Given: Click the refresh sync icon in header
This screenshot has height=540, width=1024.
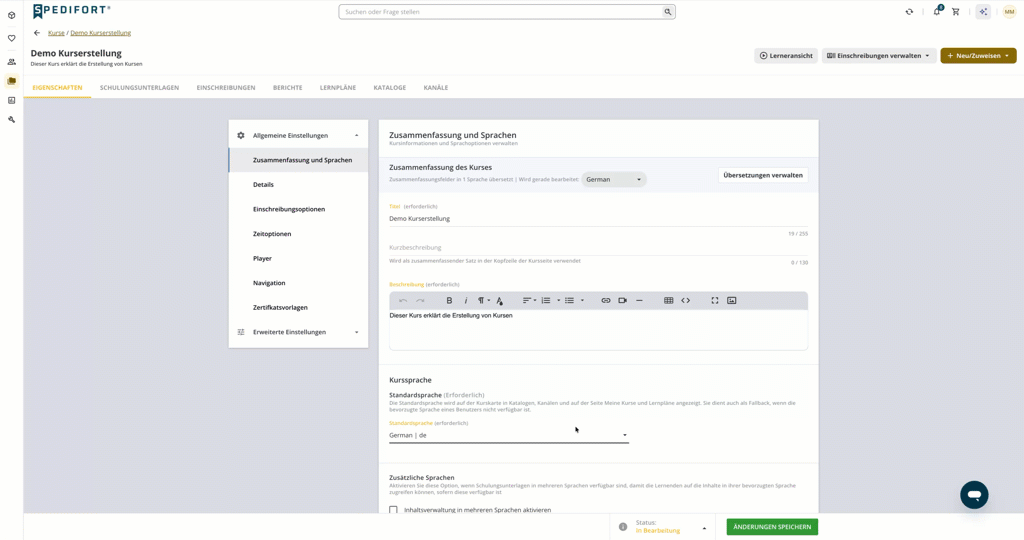Looking at the screenshot, I should [909, 12].
